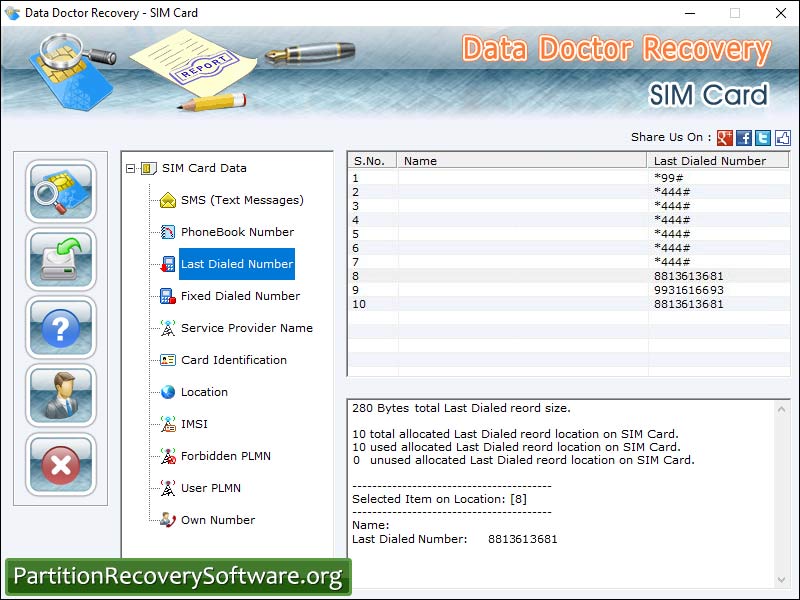Click the Forbidden PLMN tower icon
Image resolution: width=800 pixels, height=600 pixels.
pos(168,456)
